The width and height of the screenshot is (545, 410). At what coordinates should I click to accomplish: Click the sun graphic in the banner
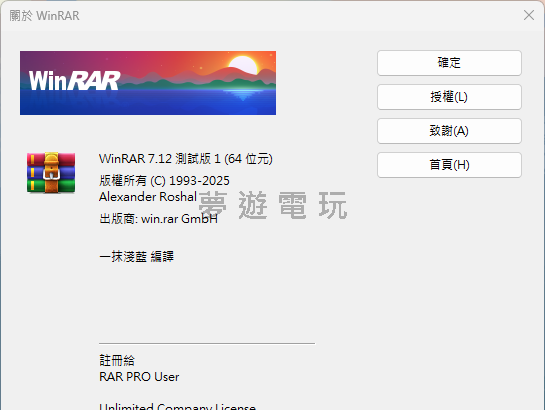pyautogui.click(x=243, y=65)
